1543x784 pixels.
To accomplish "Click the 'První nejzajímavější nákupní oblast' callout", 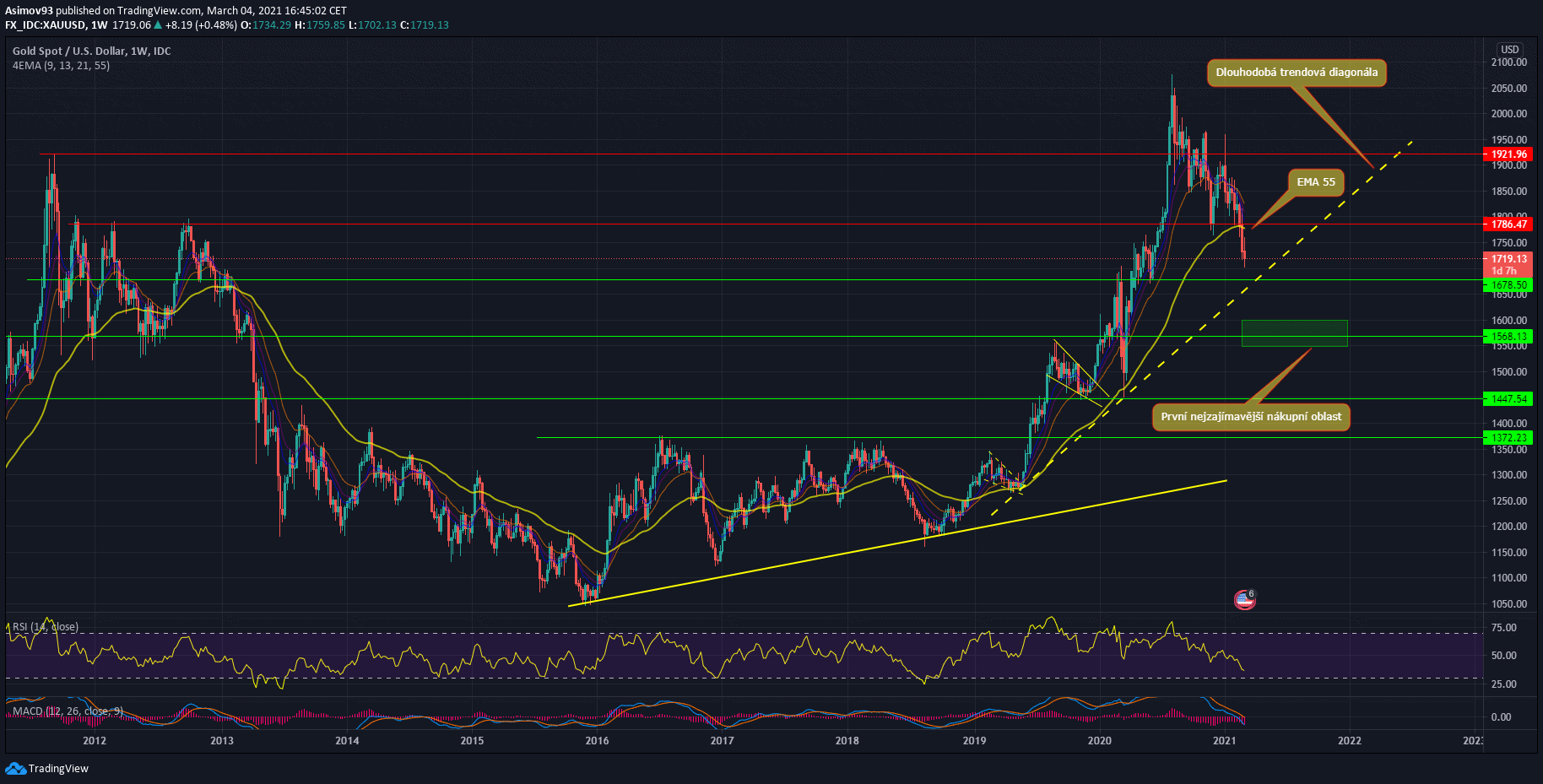I will coord(1251,417).
